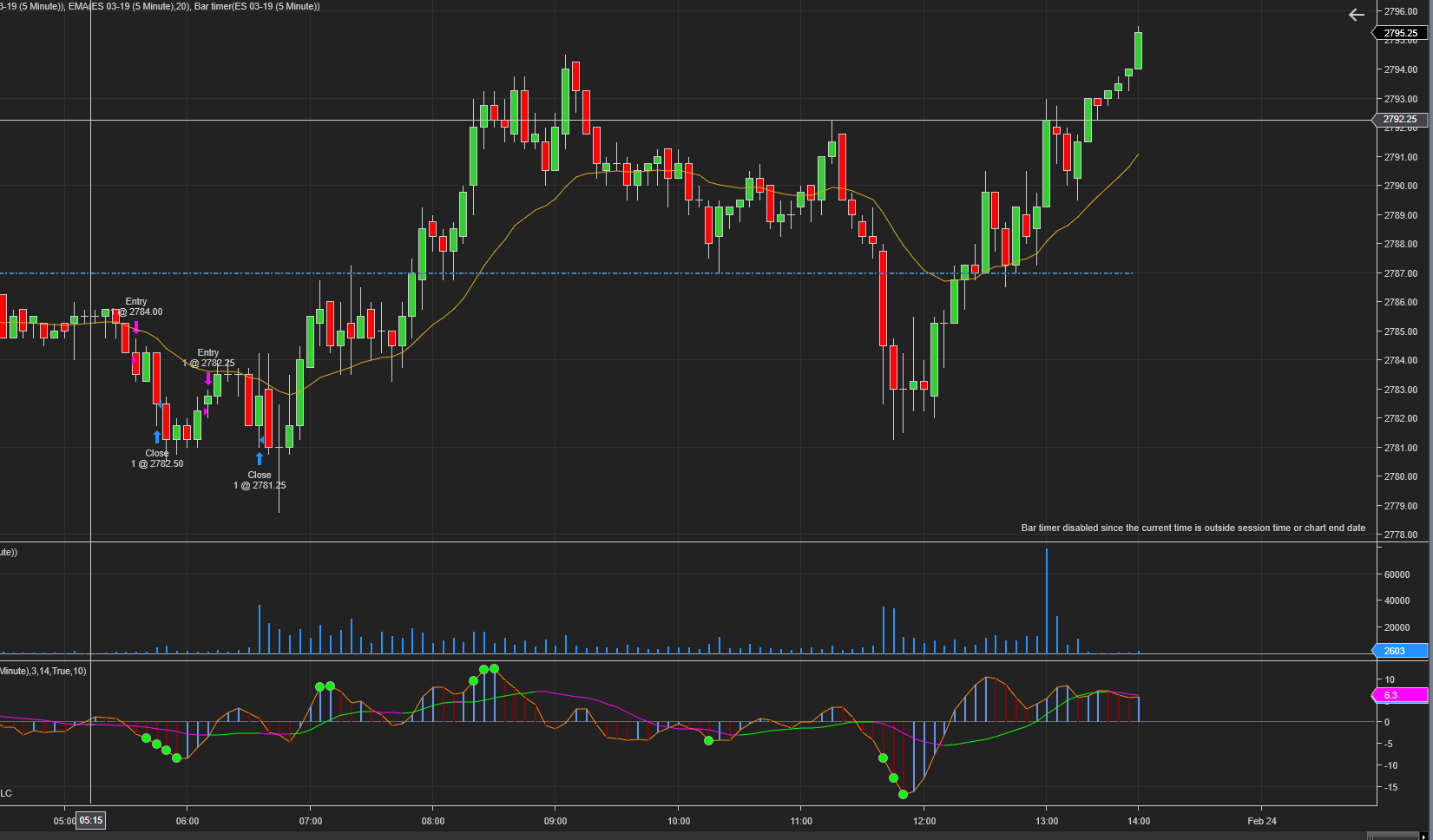Viewport: 1433px width, 840px height.
Task: Click the 40000 volume axis label
Action: click(1397, 600)
